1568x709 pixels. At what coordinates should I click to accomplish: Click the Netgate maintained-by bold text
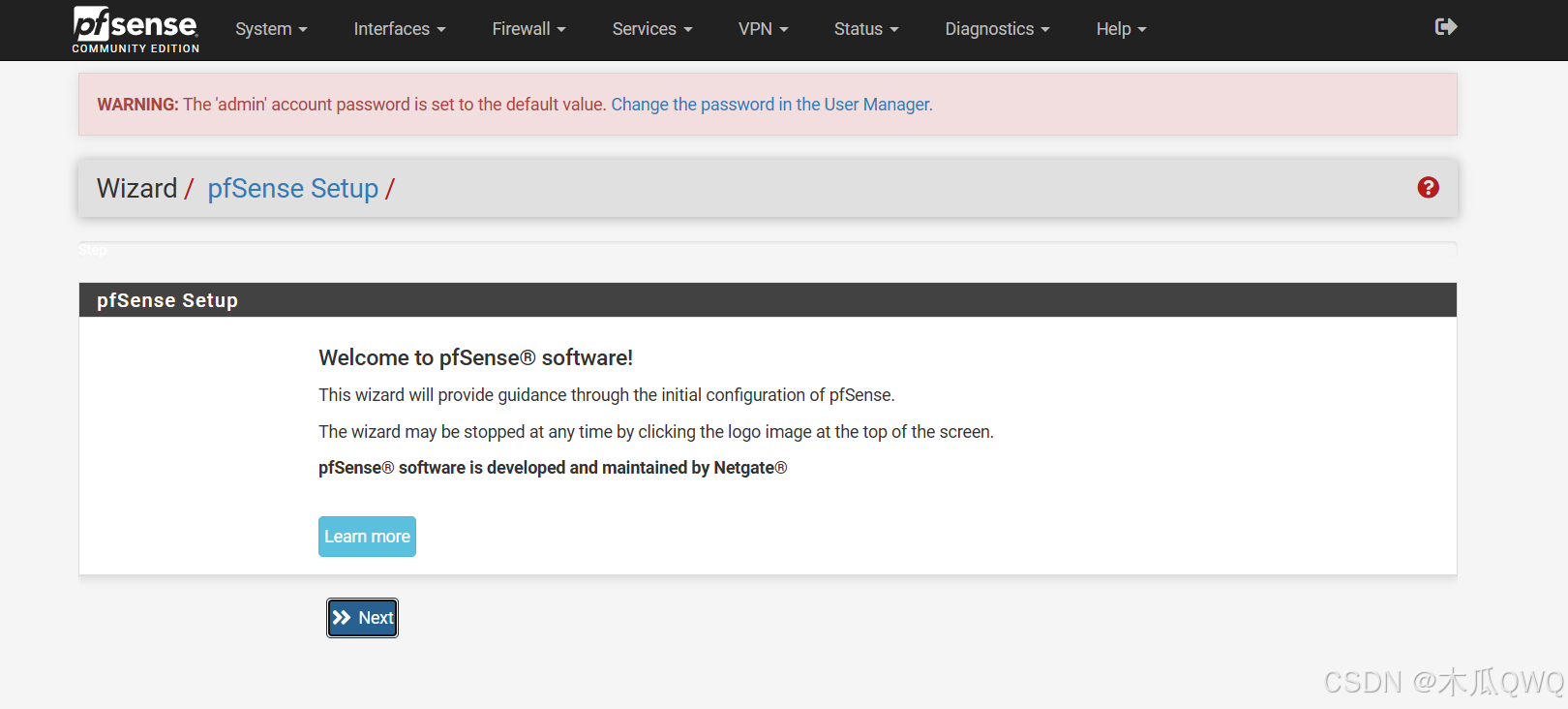(553, 468)
